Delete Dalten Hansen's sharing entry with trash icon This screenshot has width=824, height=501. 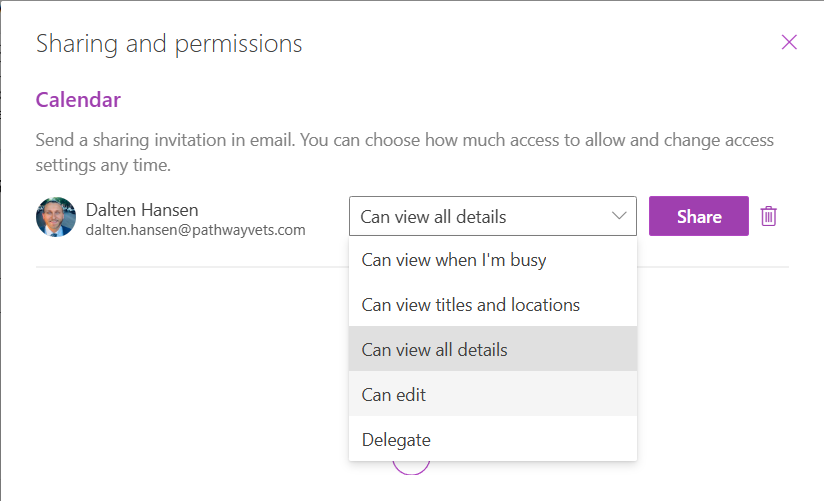coord(768,216)
